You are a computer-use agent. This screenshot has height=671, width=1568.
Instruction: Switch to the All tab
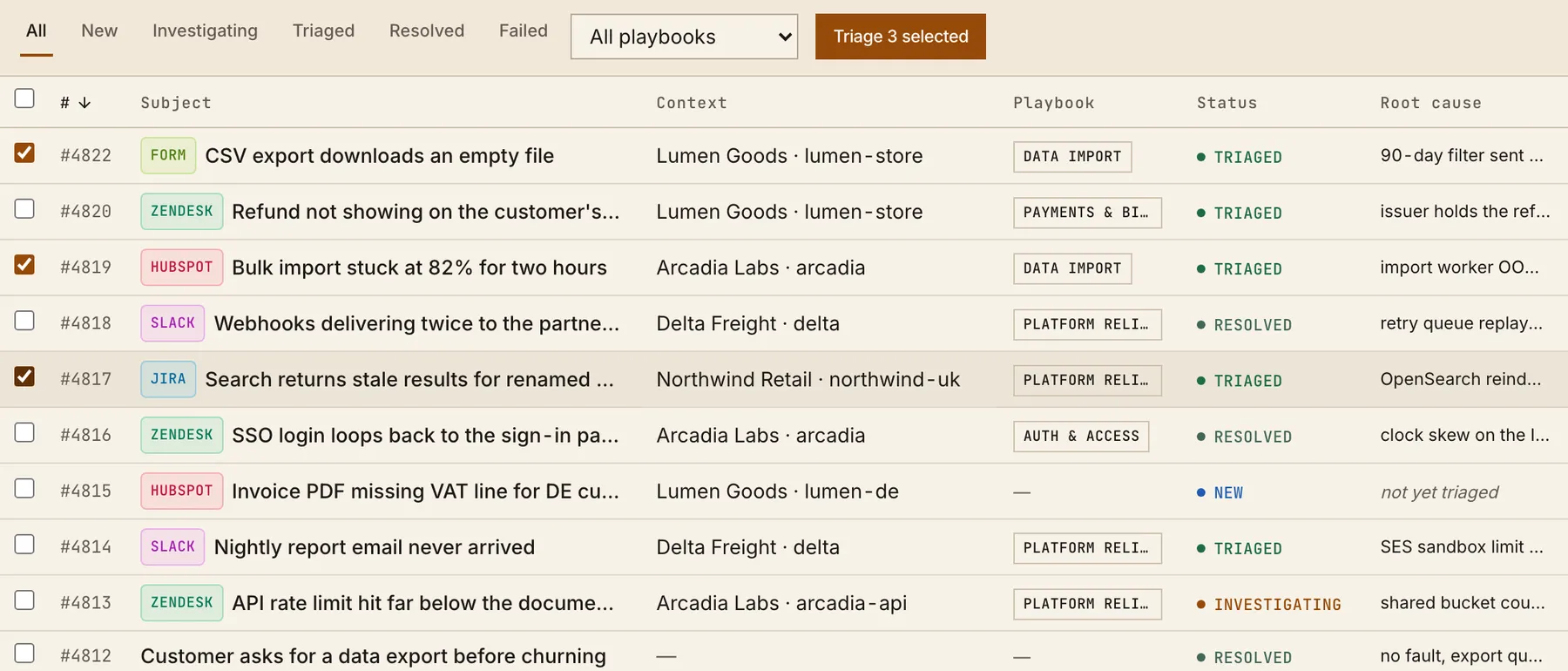pyautogui.click(x=37, y=31)
